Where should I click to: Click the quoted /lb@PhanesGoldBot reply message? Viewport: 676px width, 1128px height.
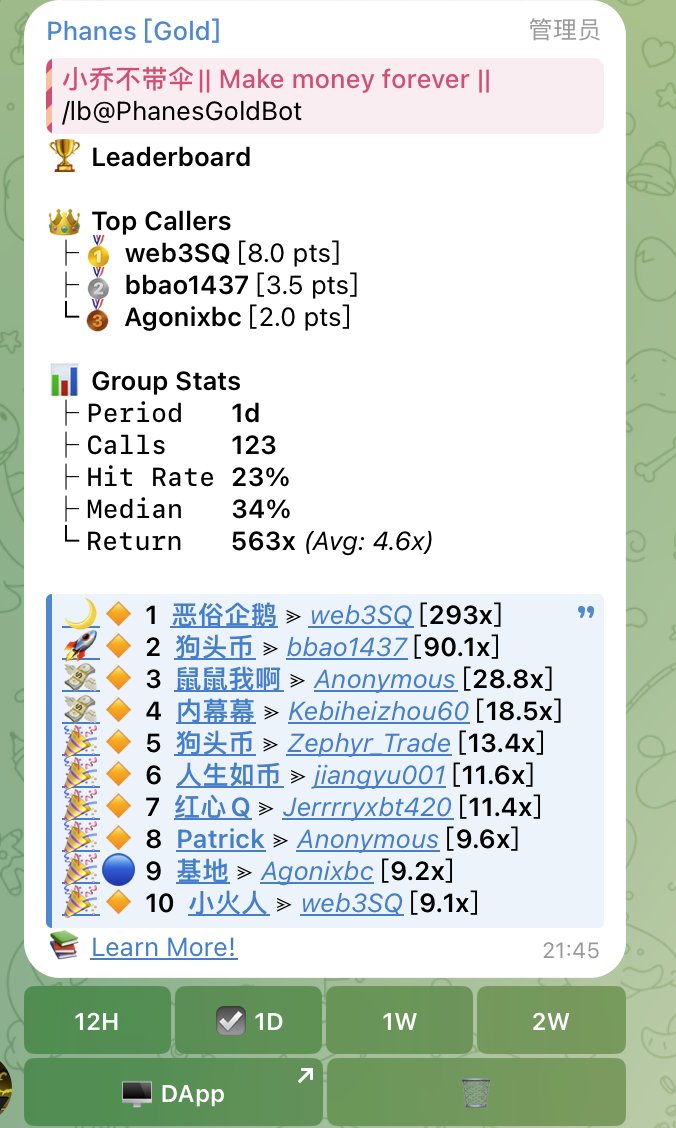click(324, 96)
